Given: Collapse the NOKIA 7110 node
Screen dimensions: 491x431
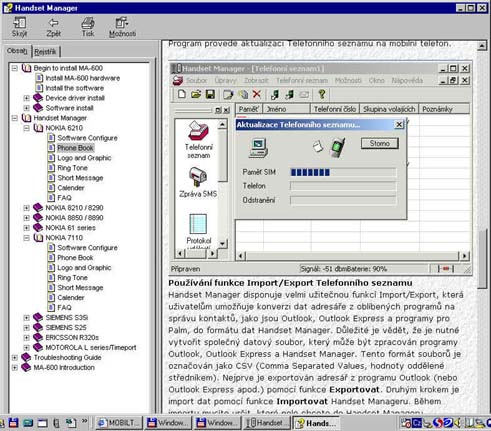Looking at the screenshot, I should coord(27,238).
